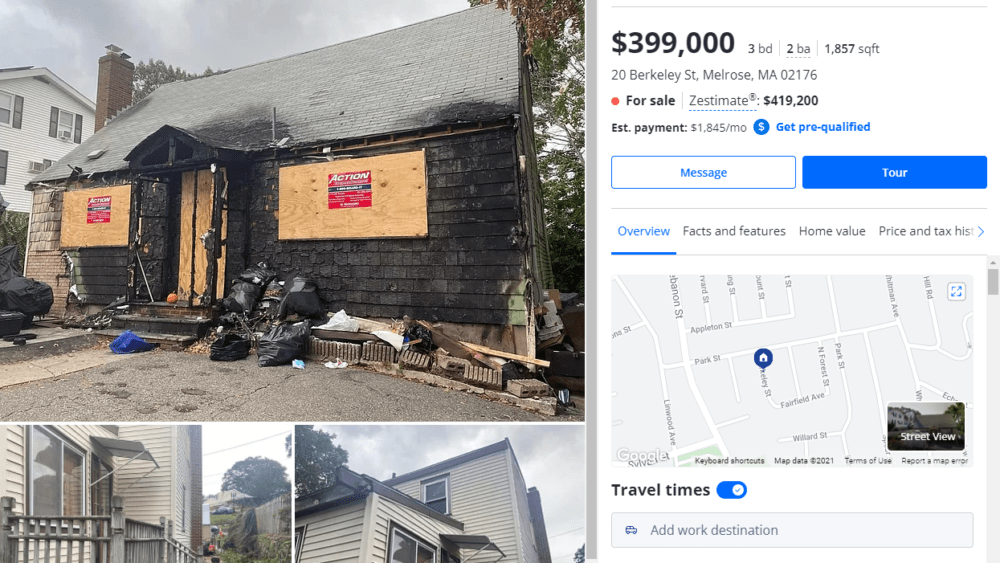The width and height of the screenshot is (1000, 563).
Task: Click the right panel scrollbar thumb
Action: pos(993,281)
